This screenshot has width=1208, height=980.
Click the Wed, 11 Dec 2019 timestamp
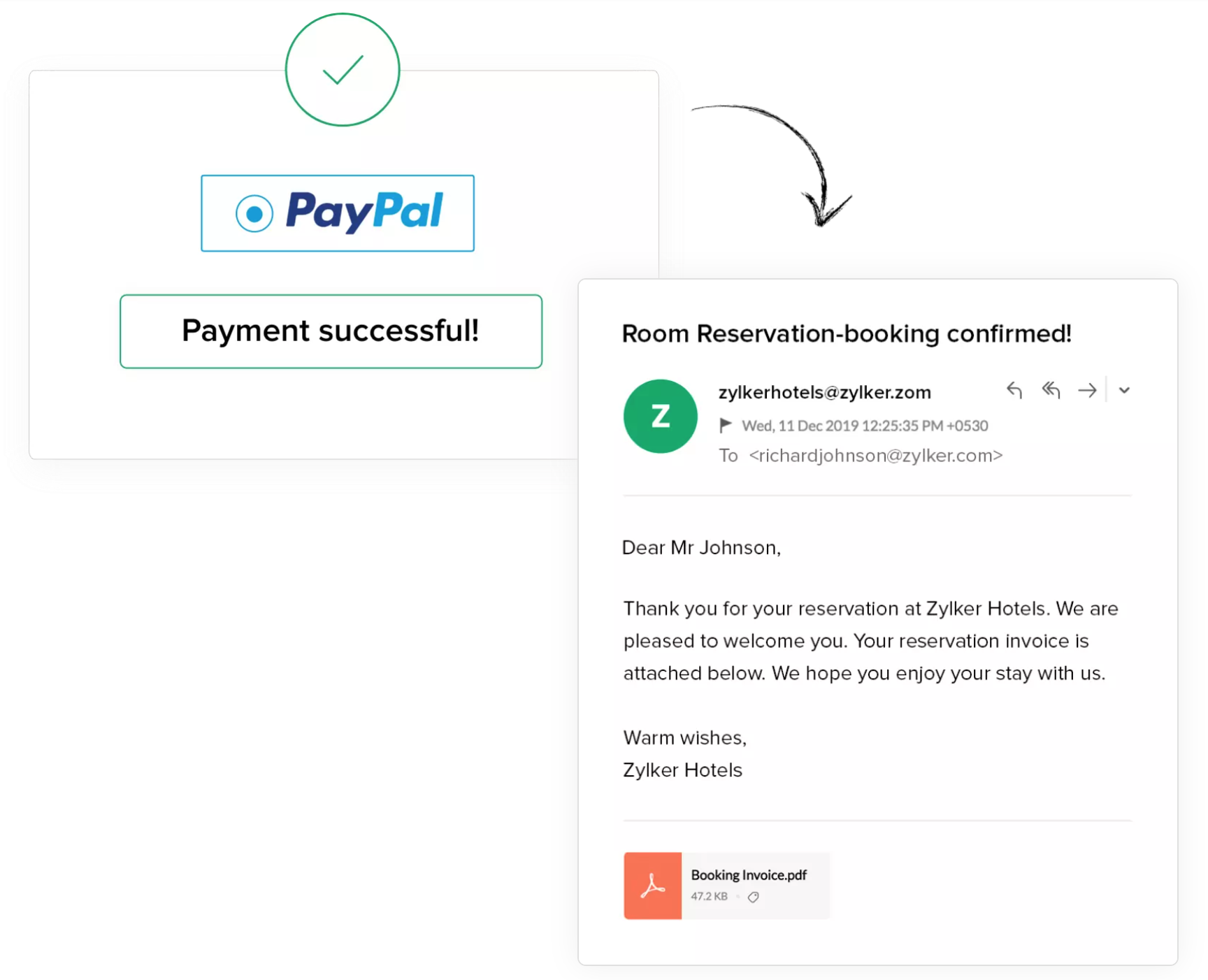click(865, 426)
